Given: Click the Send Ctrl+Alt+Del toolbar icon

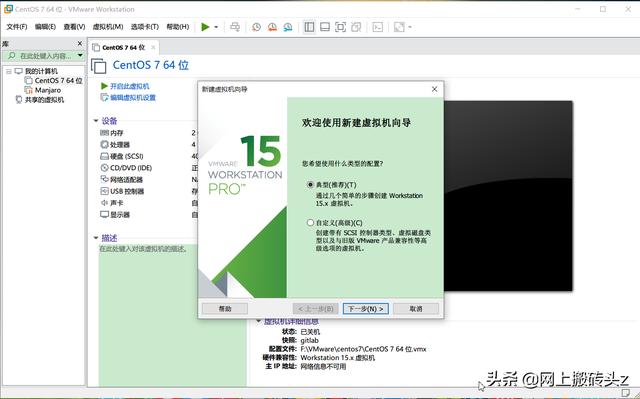Looking at the screenshot, I should pyautogui.click(x=235, y=27).
